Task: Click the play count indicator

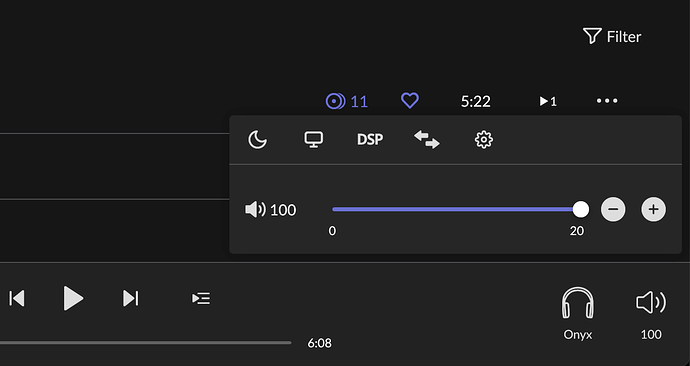Action: point(548,102)
